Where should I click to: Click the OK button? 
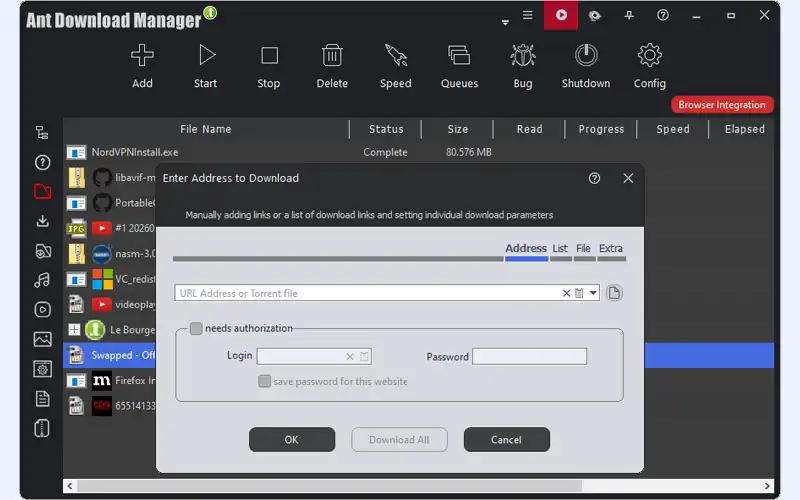coord(292,439)
